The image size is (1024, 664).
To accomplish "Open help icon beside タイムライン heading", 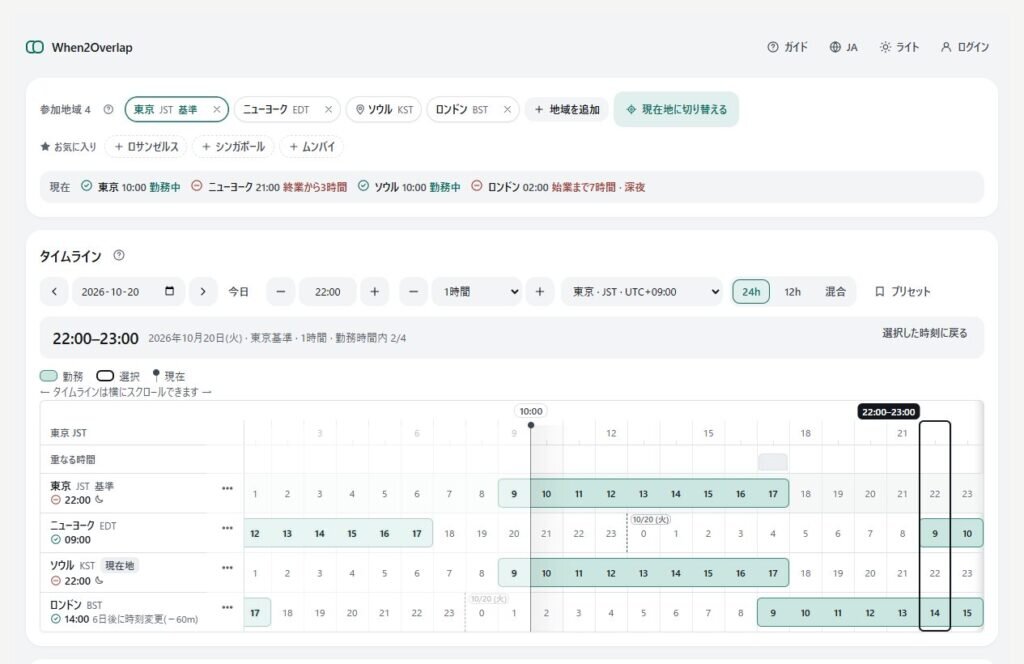I will (119, 255).
